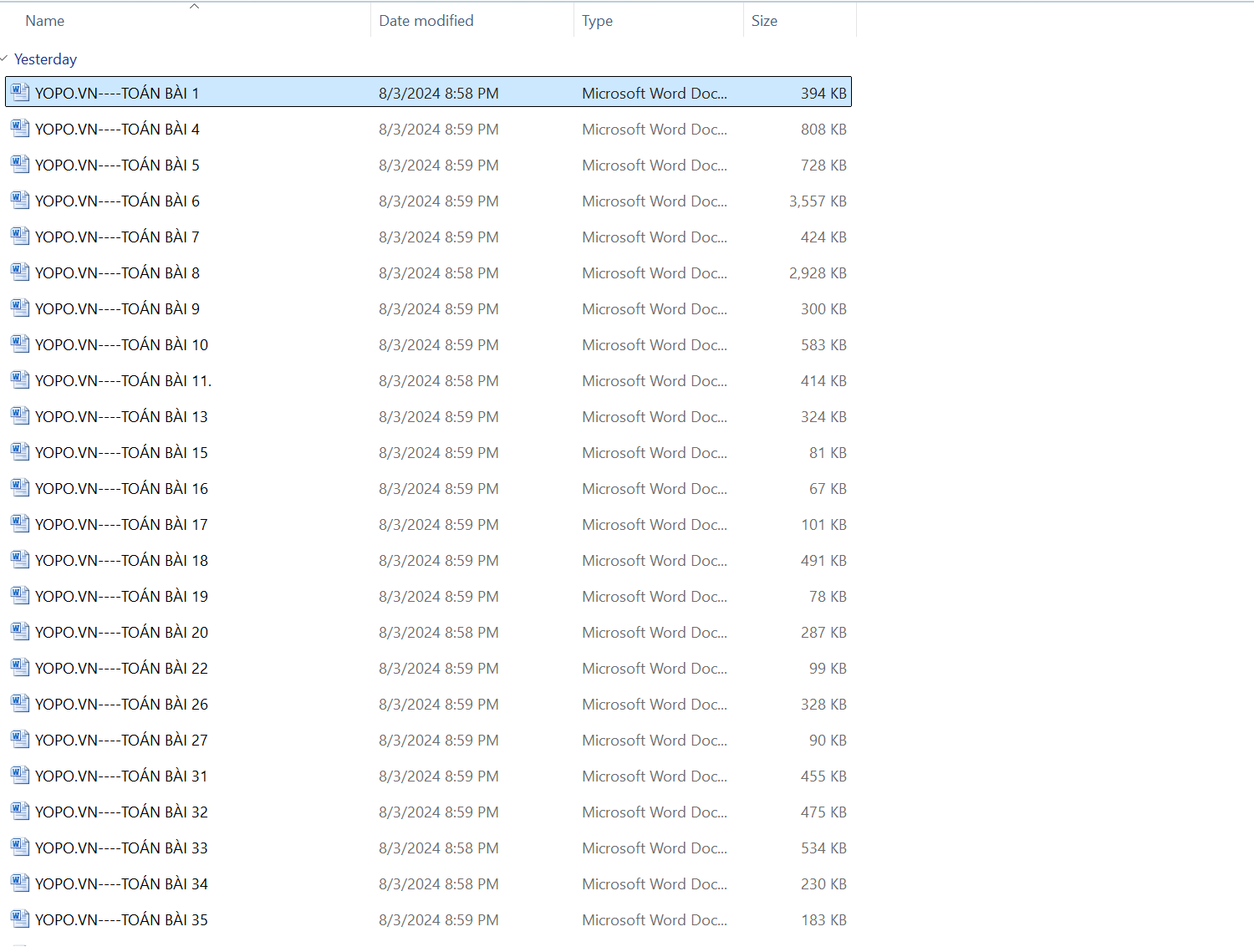Select file name YOPO.VN----TOÁN BÀI 5
This screenshot has height=952, width=1254.
click(117, 165)
